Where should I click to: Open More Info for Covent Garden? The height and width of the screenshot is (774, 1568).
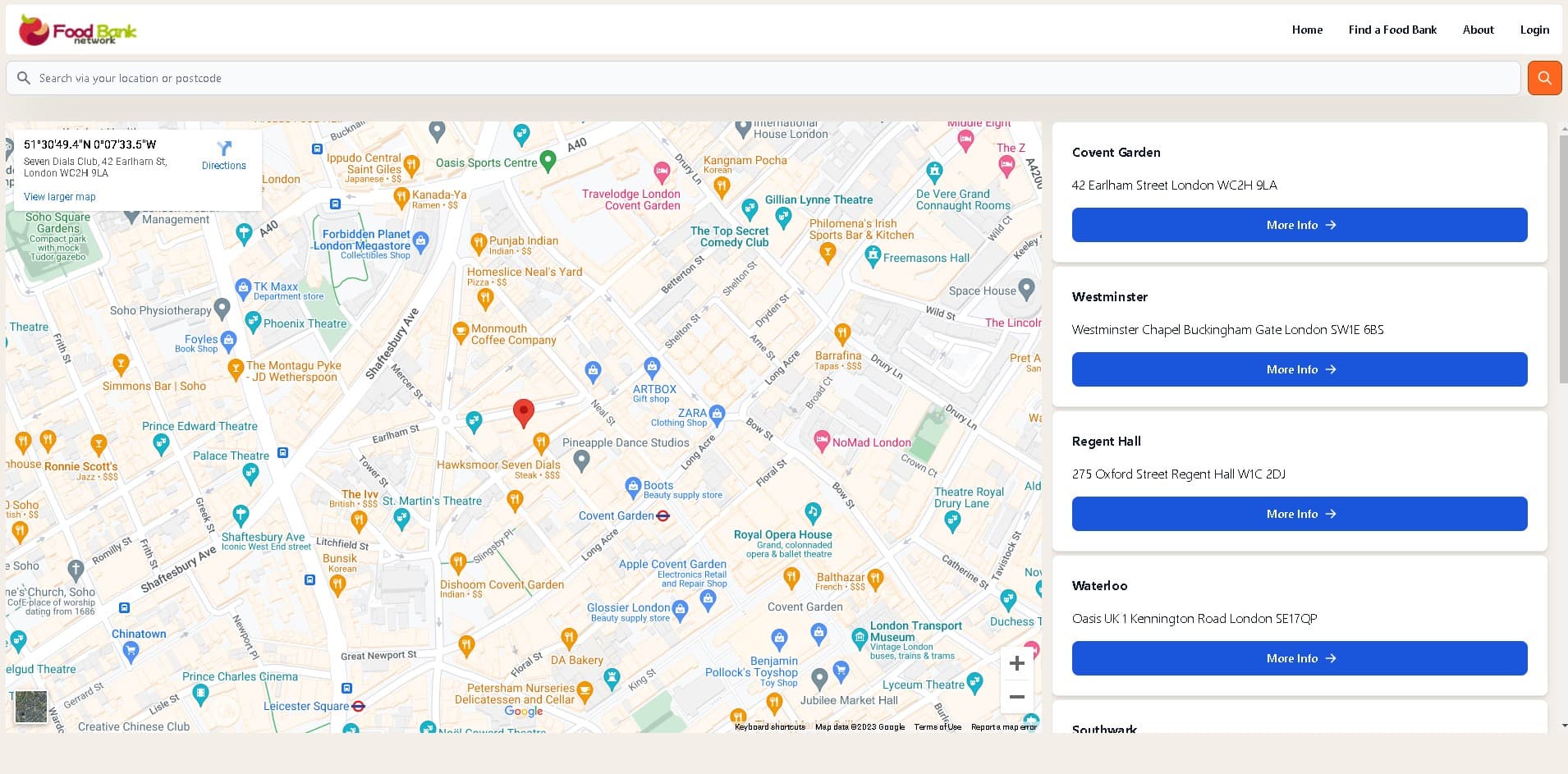click(1300, 225)
